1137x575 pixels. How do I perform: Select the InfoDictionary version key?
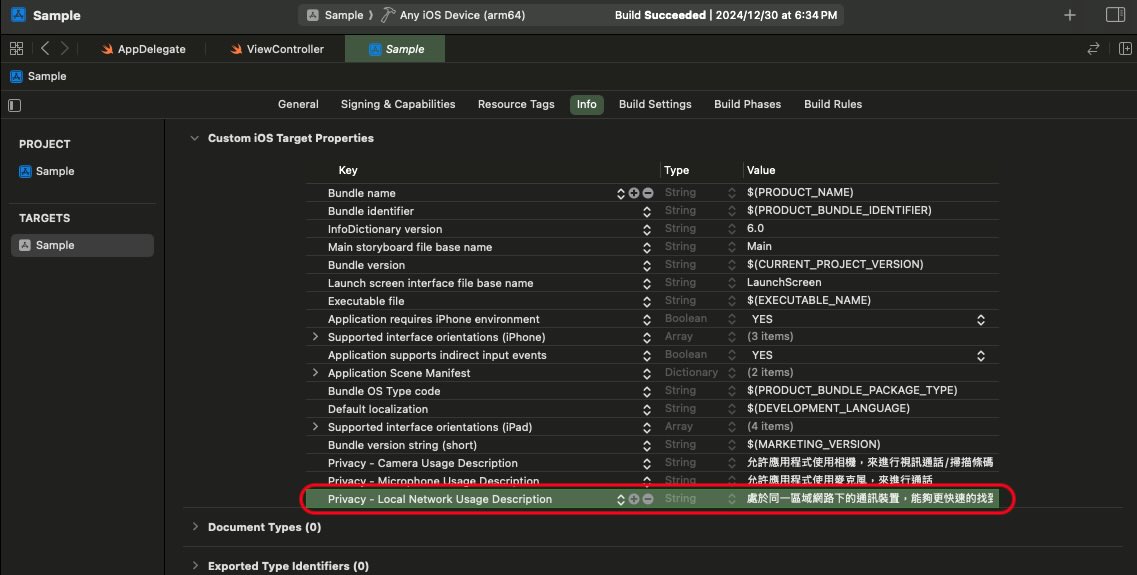(x=384, y=229)
